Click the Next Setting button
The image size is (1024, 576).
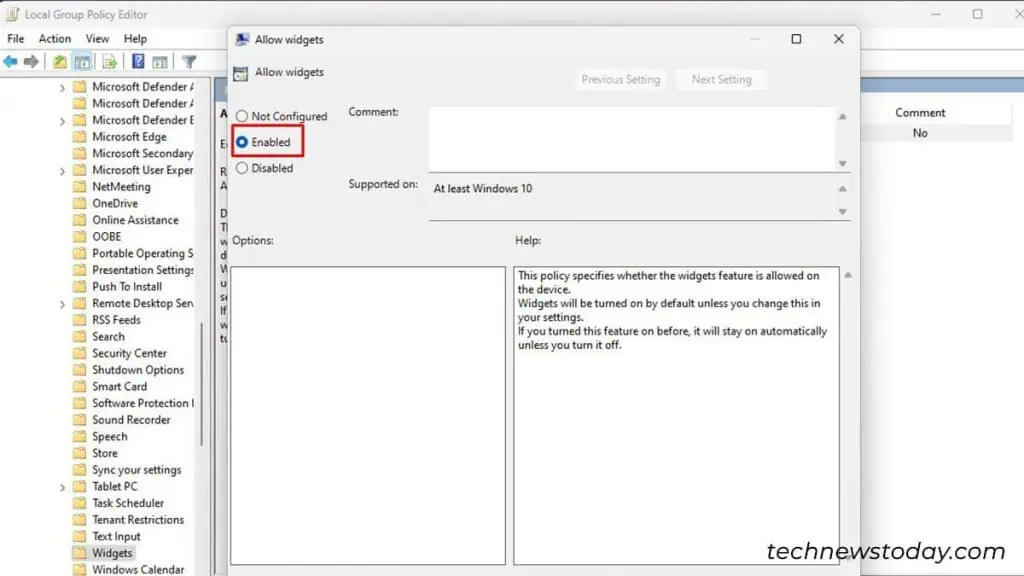[x=721, y=79]
